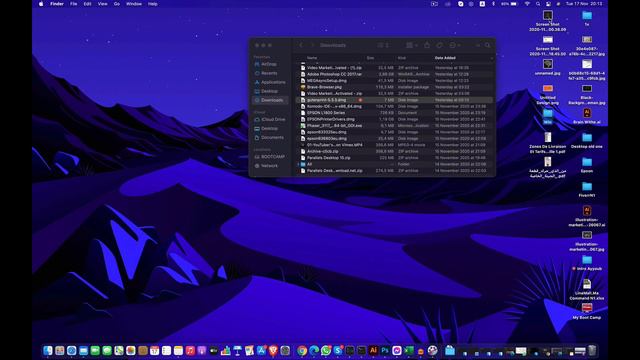Open Finder from the Dock

click(x=48, y=350)
